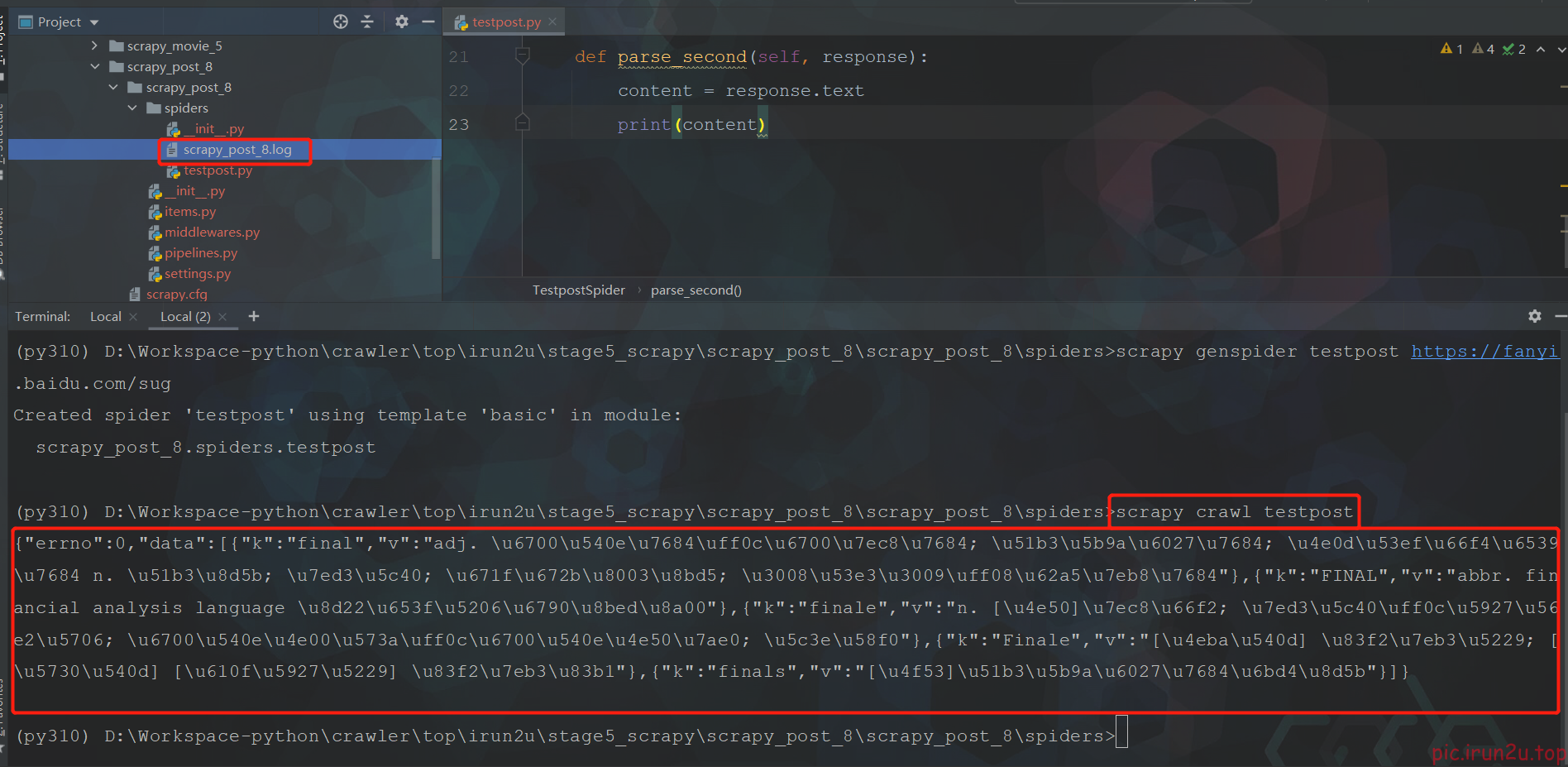
Task: Toggle fold end marker at line 23
Action: 522,124
